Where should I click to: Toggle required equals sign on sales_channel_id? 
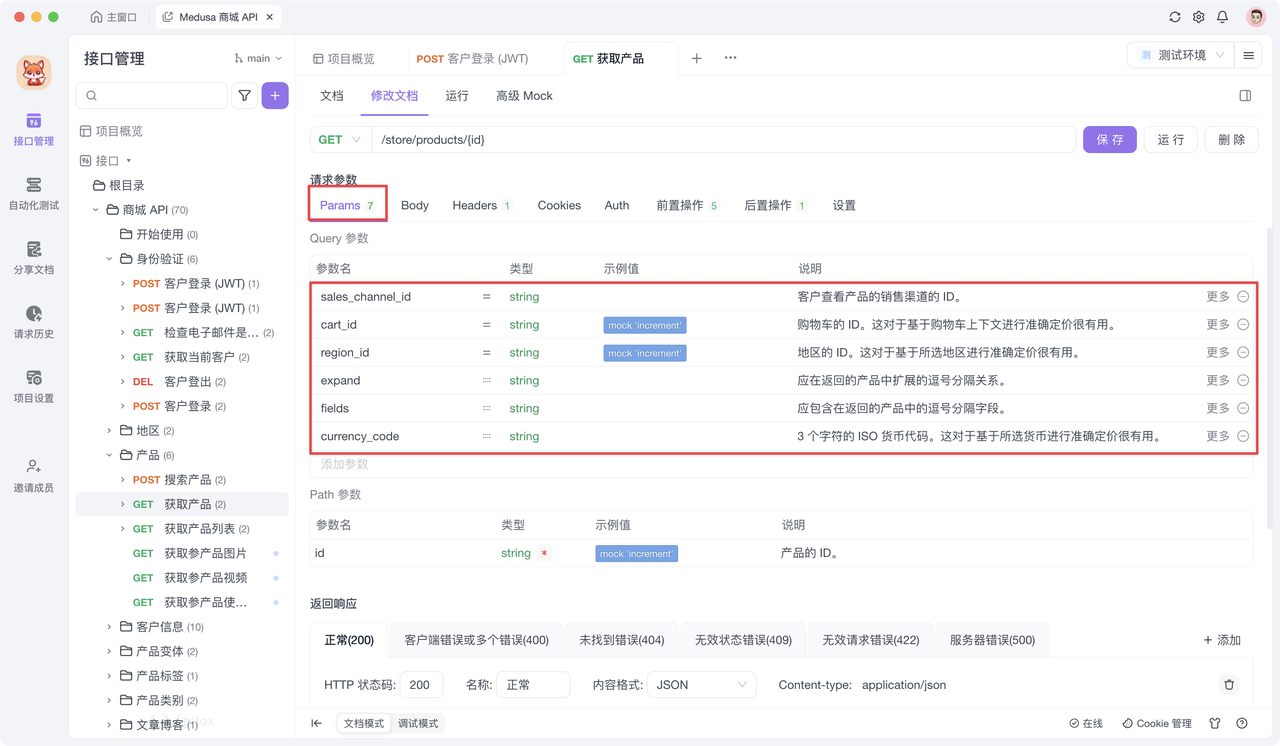point(487,297)
